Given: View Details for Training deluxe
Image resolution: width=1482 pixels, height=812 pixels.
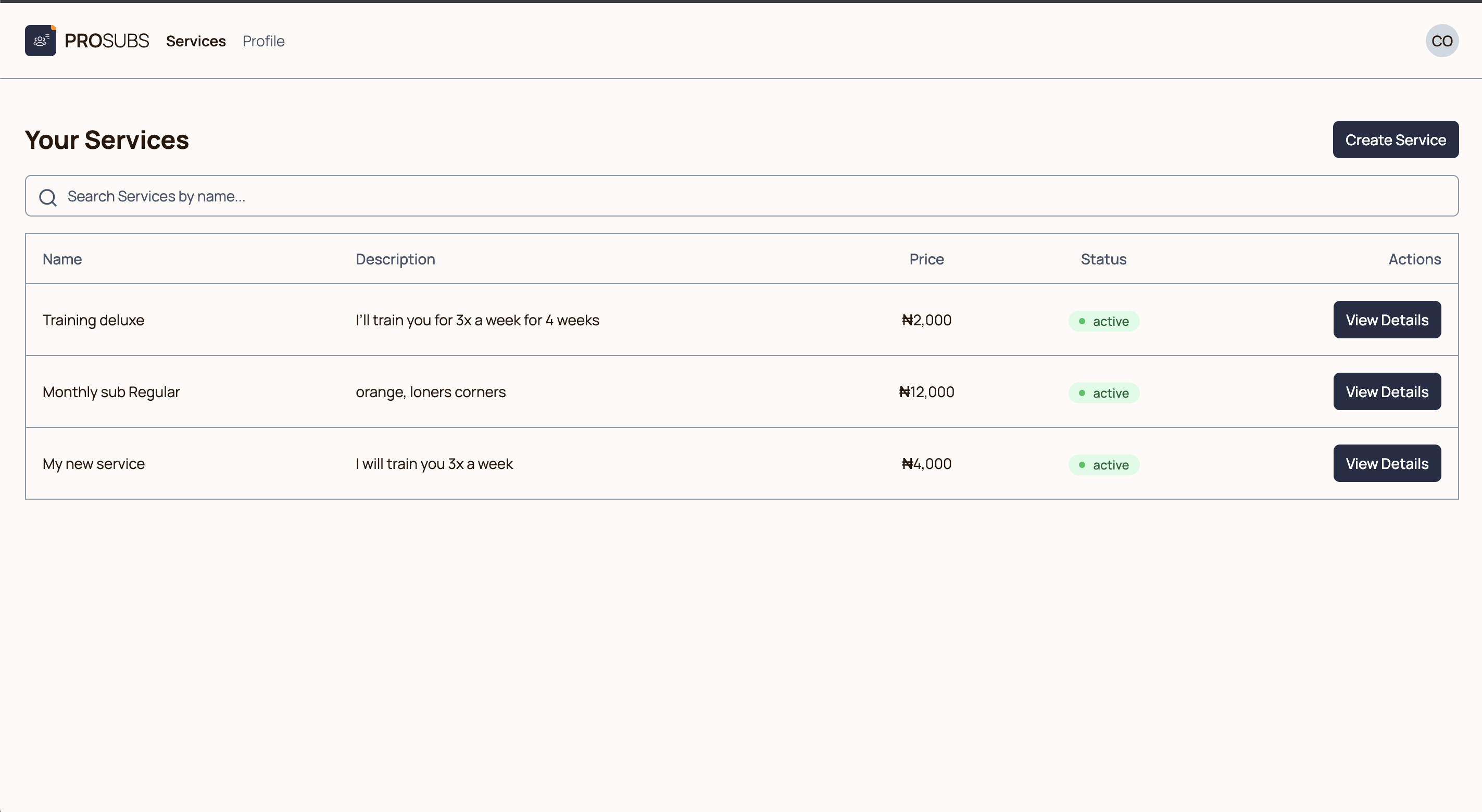Looking at the screenshot, I should pyautogui.click(x=1387, y=320).
